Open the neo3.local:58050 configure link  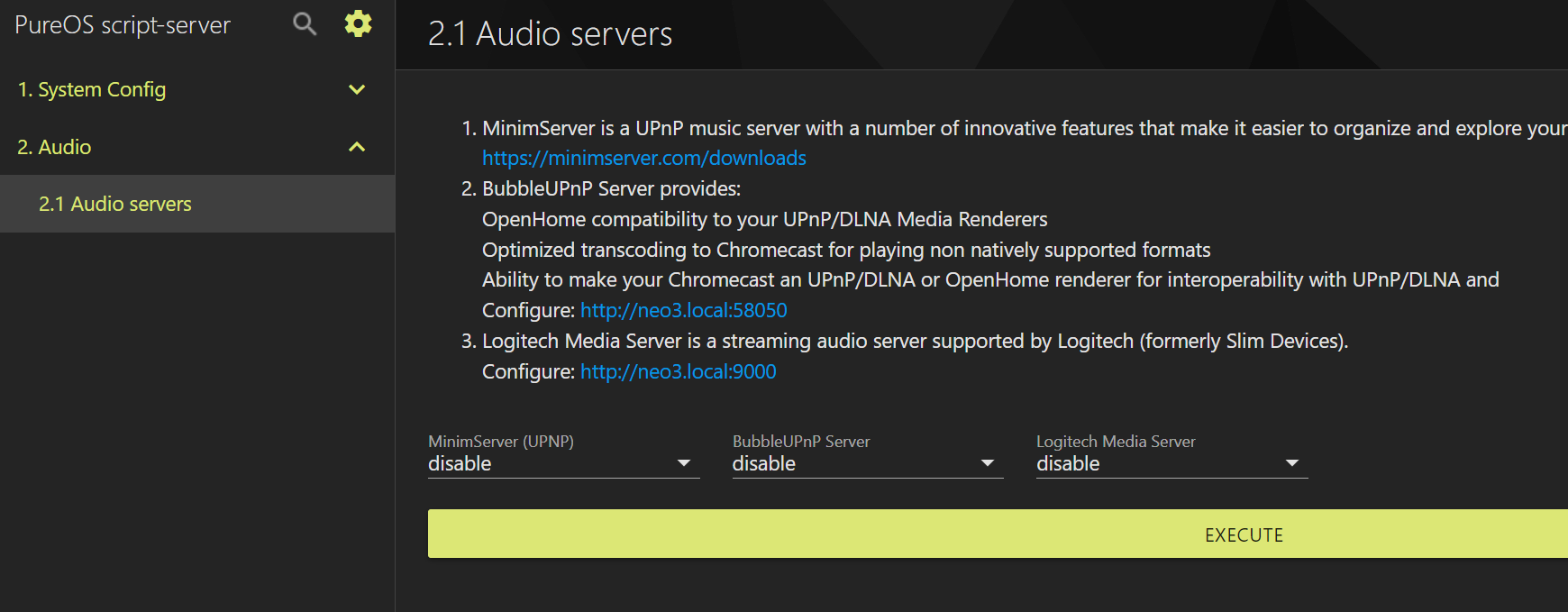(684, 310)
